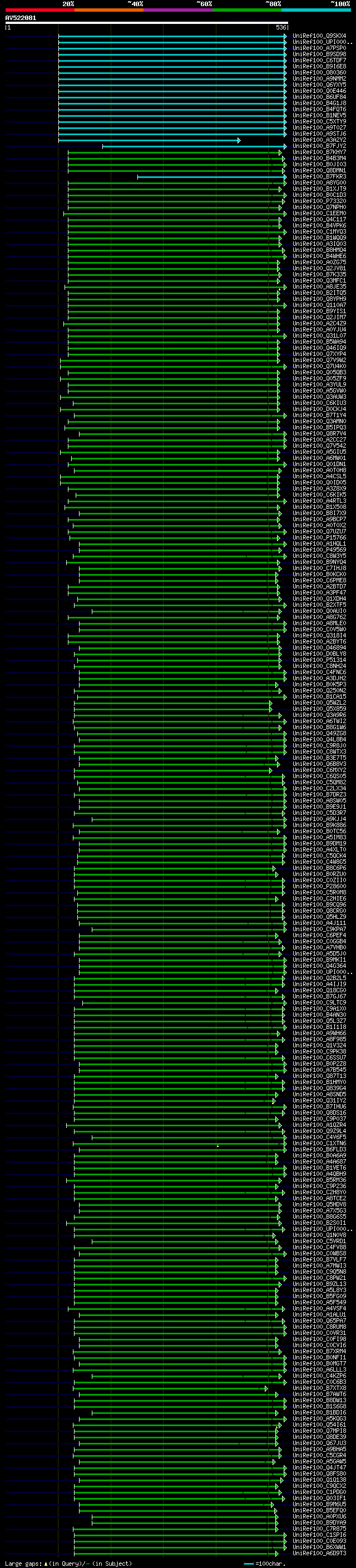Select label UniRef100_B7T1Y4
The image size is (356, 1568).
(x=319, y=415)
